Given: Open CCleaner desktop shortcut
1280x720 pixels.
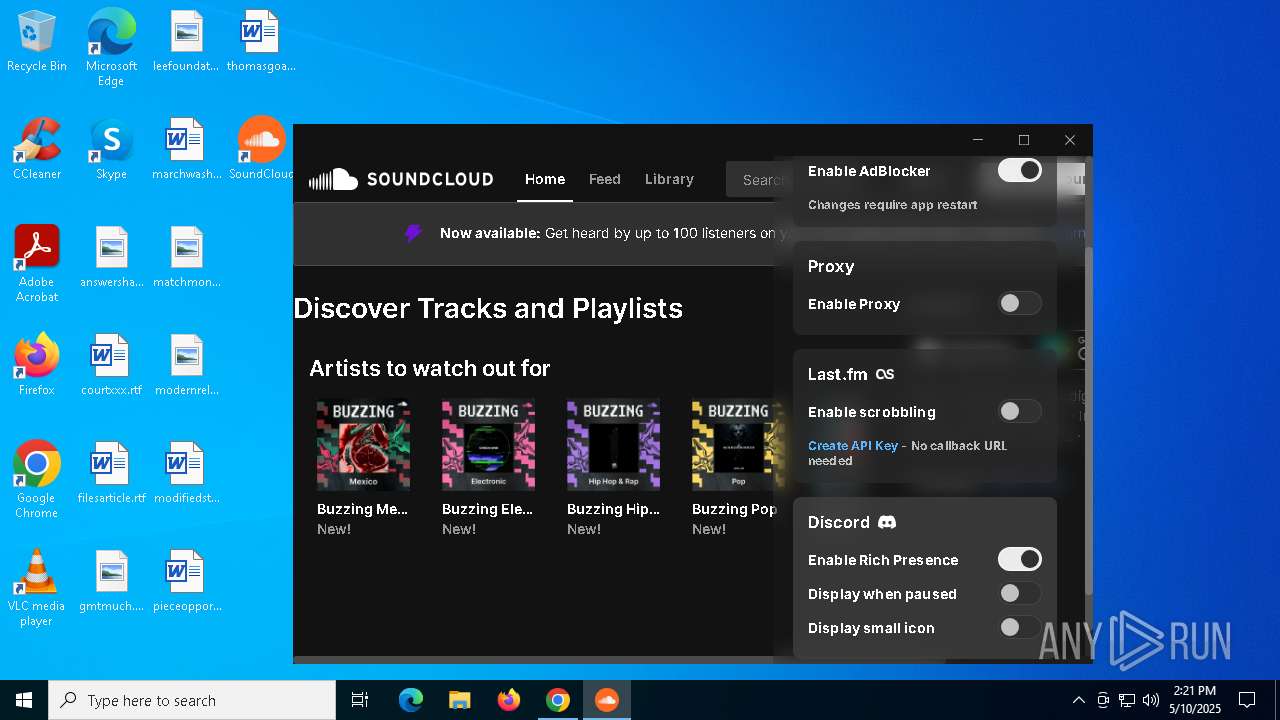Looking at the screenshot, I should tap(37, 149).
